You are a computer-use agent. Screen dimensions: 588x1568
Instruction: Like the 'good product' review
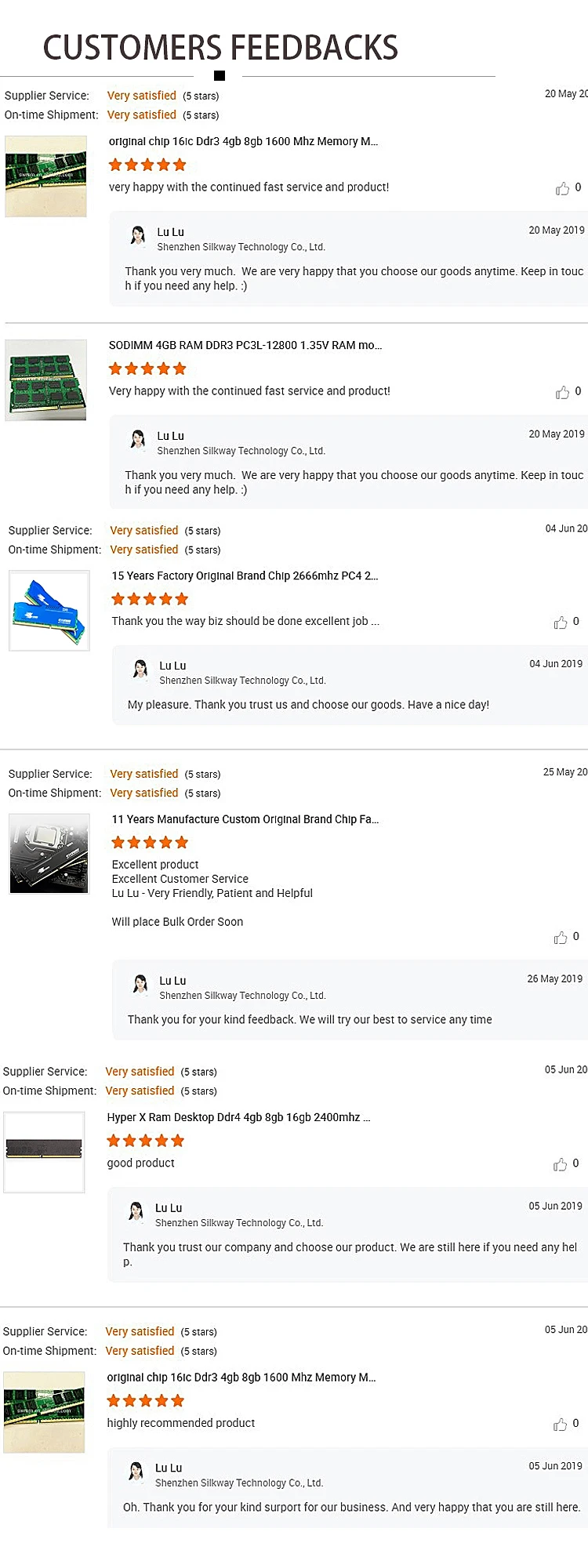click(x=560, y=1165)
